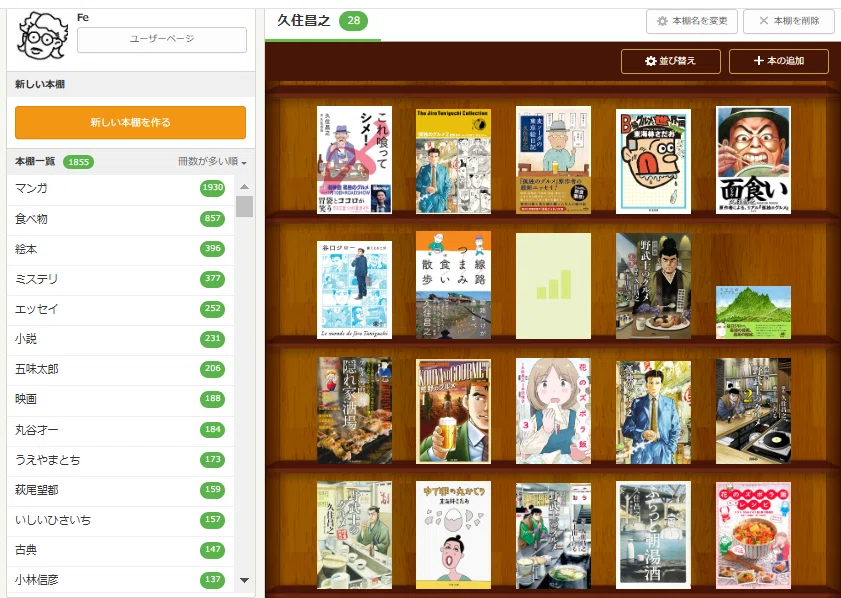
Task: Open the 萩尾望都 shelf
Action: pos(121,490)
